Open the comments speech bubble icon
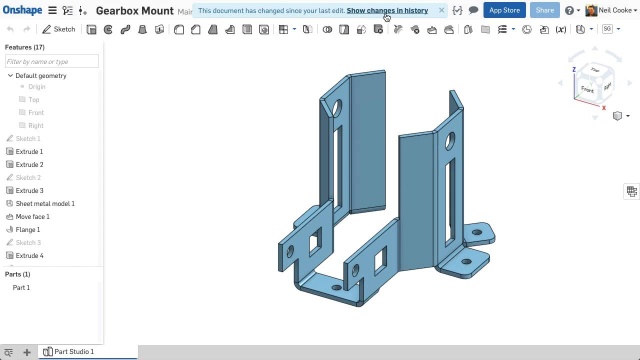This screenshot has width=640, height=360. pyautogui.click(x=473, y=10)
